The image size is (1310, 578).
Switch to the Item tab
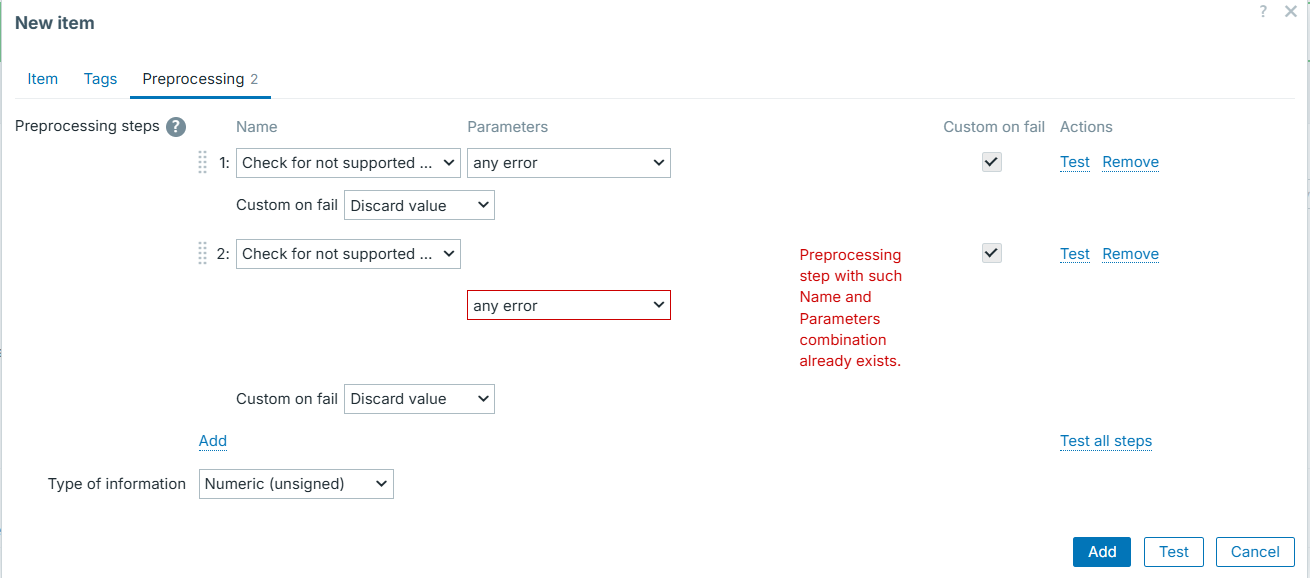43,79
